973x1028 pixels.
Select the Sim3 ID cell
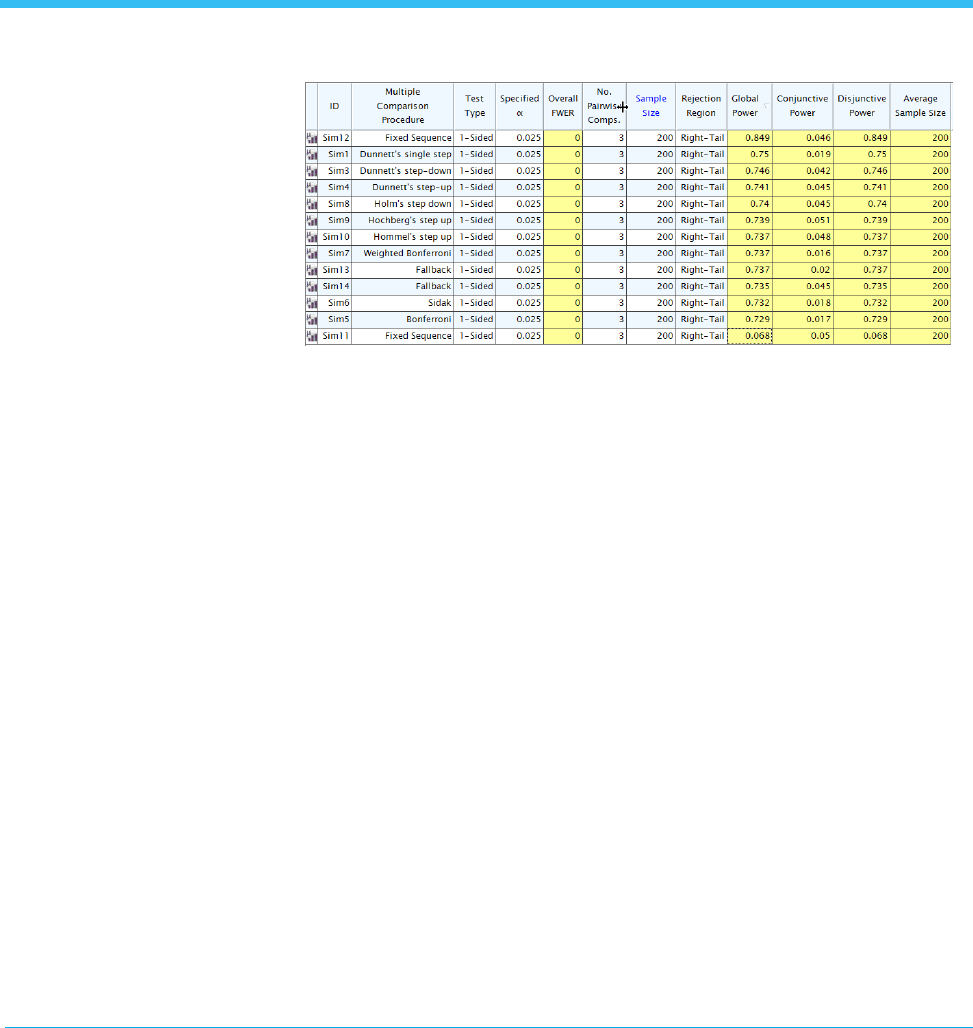334,171
